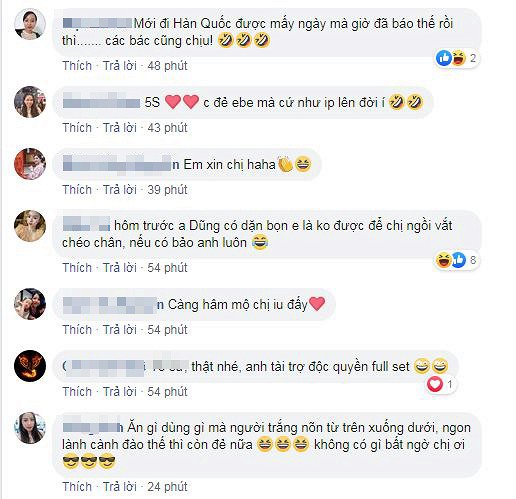Open avatar beside the Em xin chị comment

point(30,164)
